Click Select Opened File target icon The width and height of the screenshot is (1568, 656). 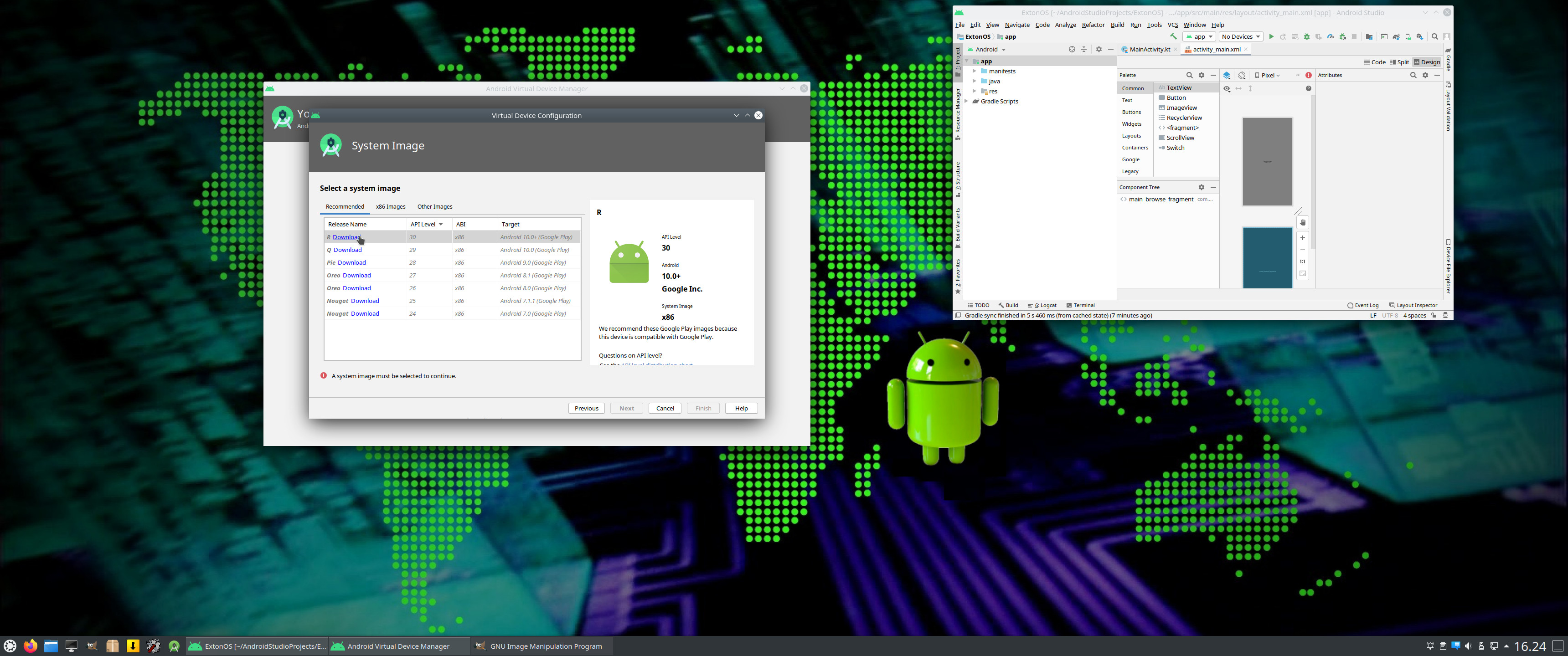[x=1072, y=49]
